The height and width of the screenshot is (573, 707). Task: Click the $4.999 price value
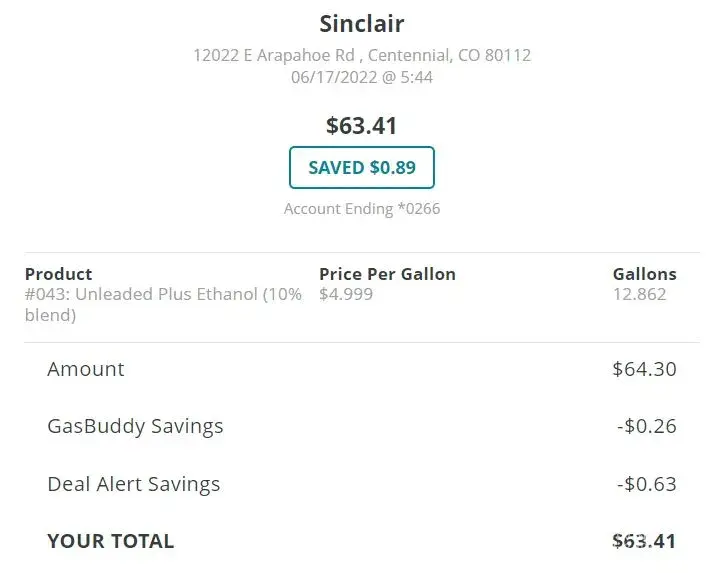[x=342, y=294]
